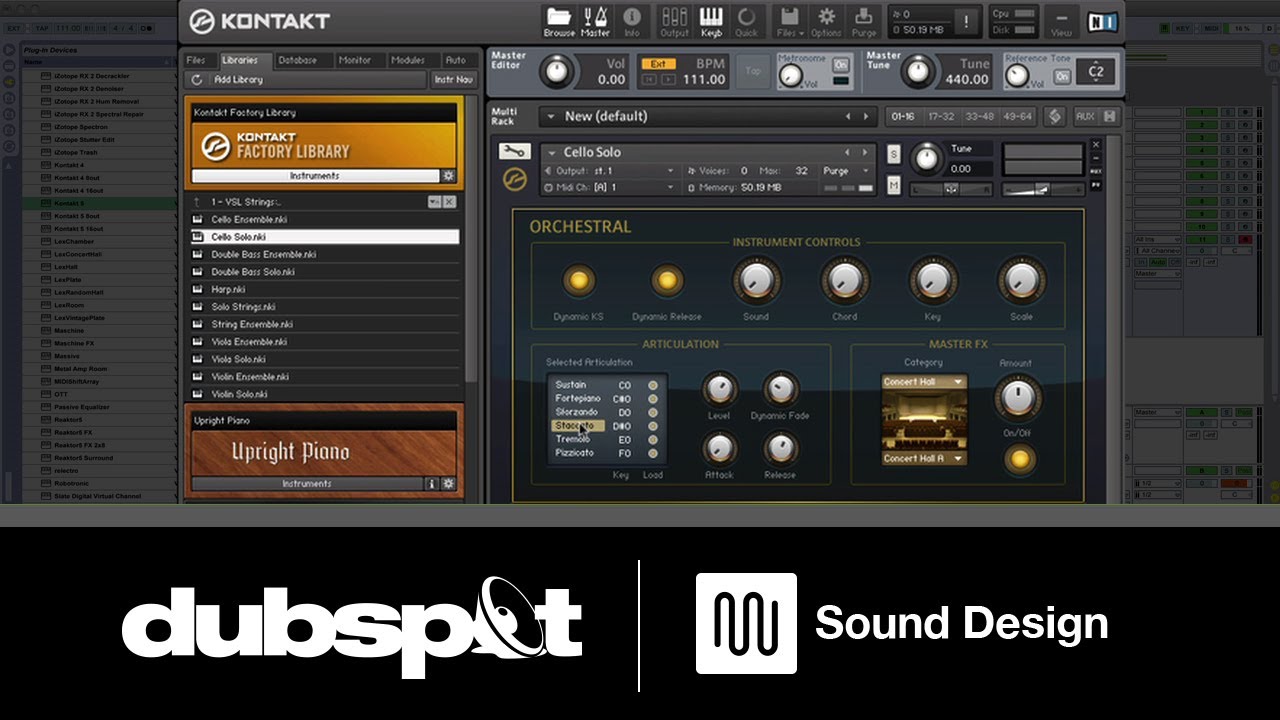
Task: Open the Concert Hall category dropdown
Action: click(923, 382)
